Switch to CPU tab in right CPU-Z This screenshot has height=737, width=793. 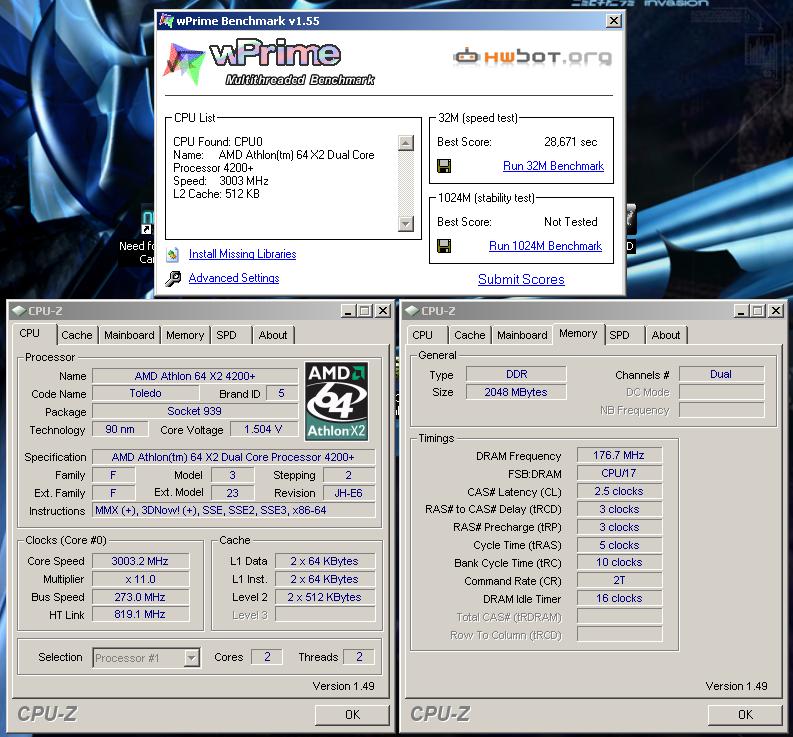[x=422, y=335]
